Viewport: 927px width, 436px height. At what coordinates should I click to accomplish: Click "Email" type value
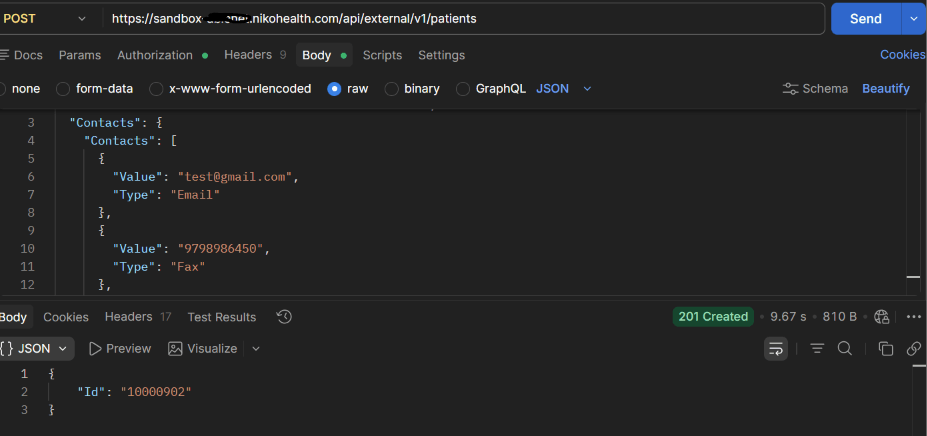click(195, 195)
